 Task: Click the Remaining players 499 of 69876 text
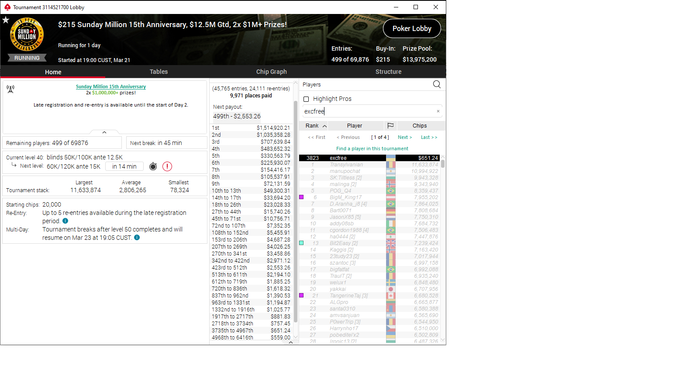click(x=47, y=143)
